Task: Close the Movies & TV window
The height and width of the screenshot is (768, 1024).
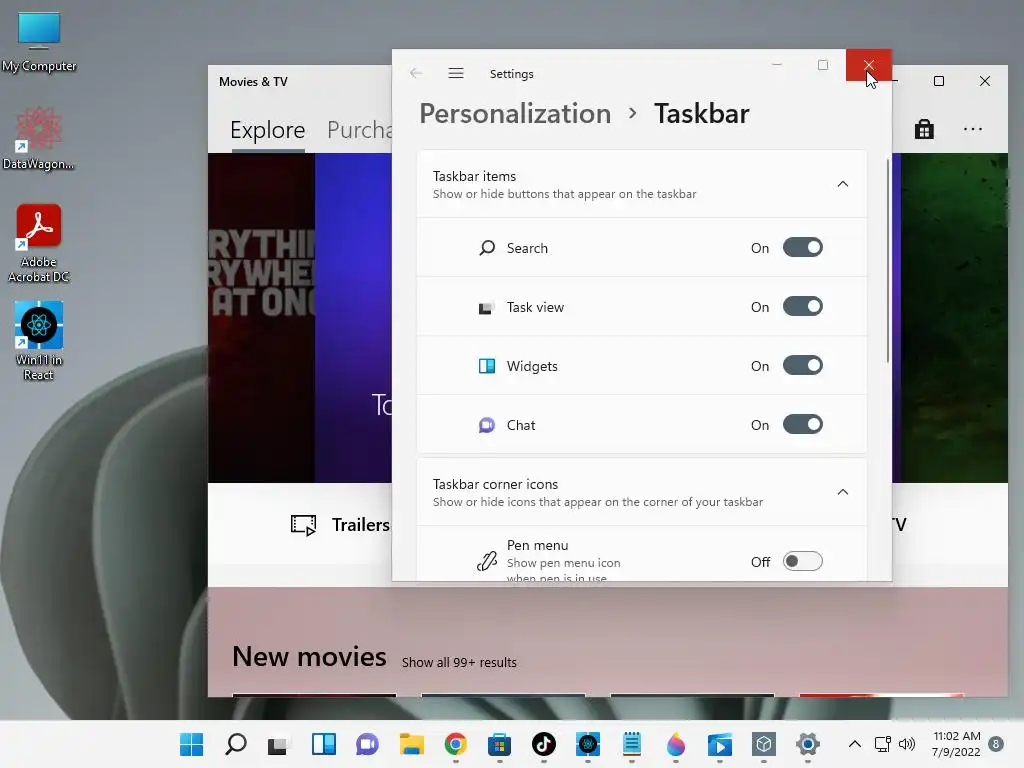Action: click(x=985, y=81)
